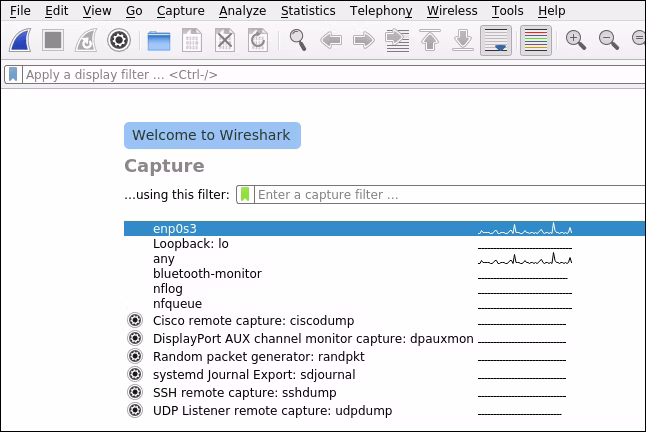646x432 pixels.
Task: Click the stop capture square icon
Action: pos(53,40)
